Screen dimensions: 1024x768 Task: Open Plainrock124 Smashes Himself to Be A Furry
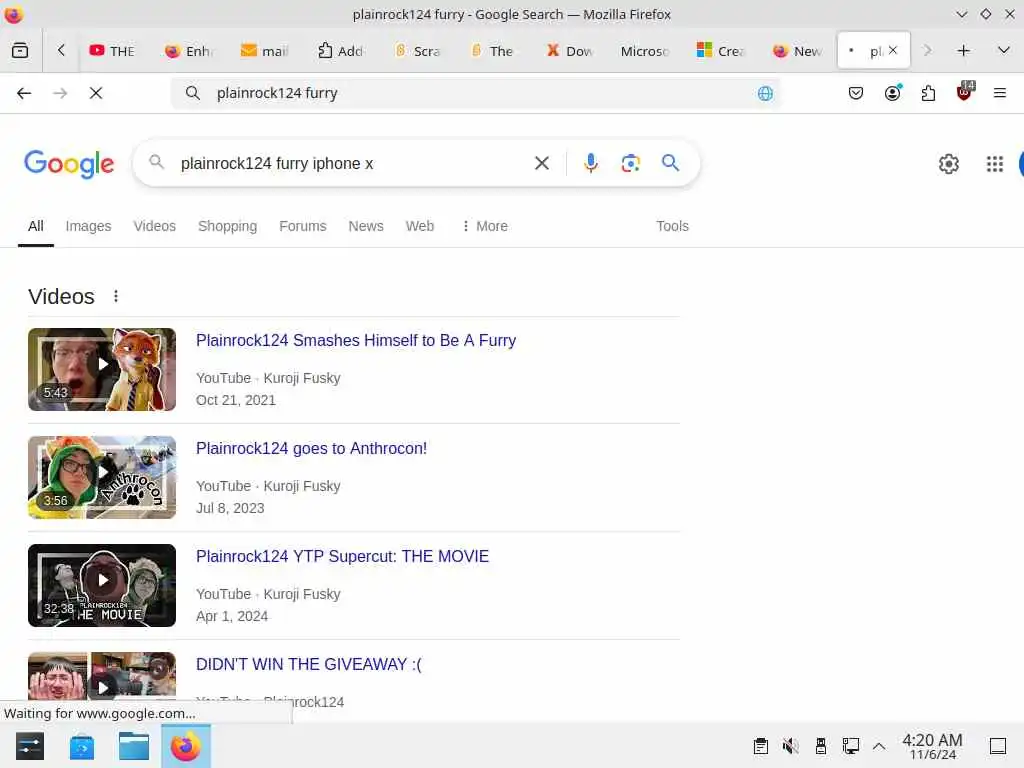tap(356, 340)
